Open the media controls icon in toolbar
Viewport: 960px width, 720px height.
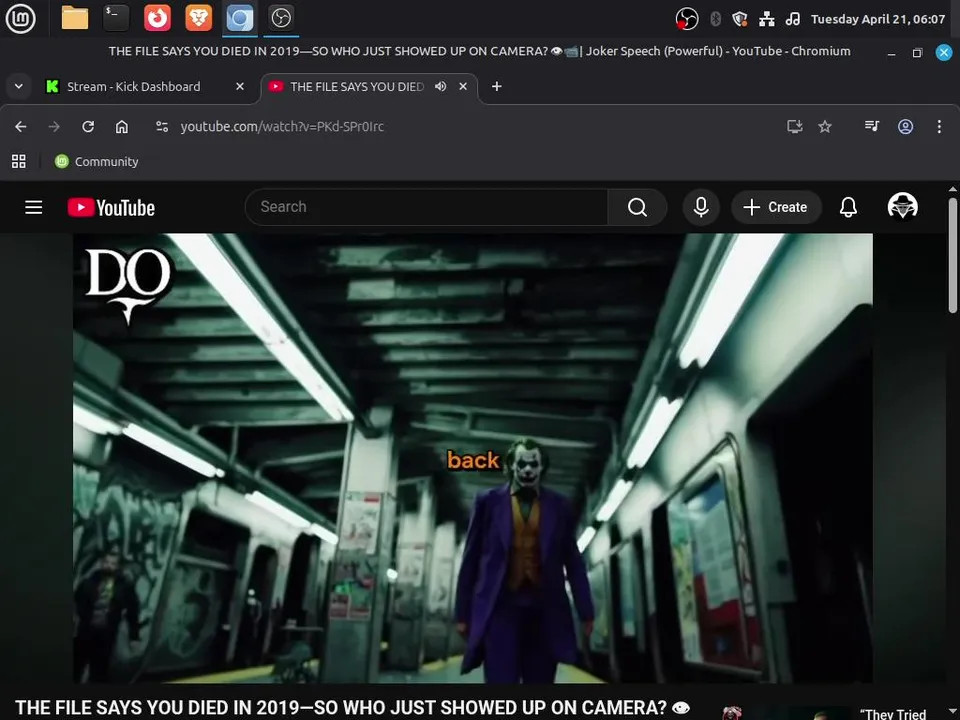(x=872, y=126)
